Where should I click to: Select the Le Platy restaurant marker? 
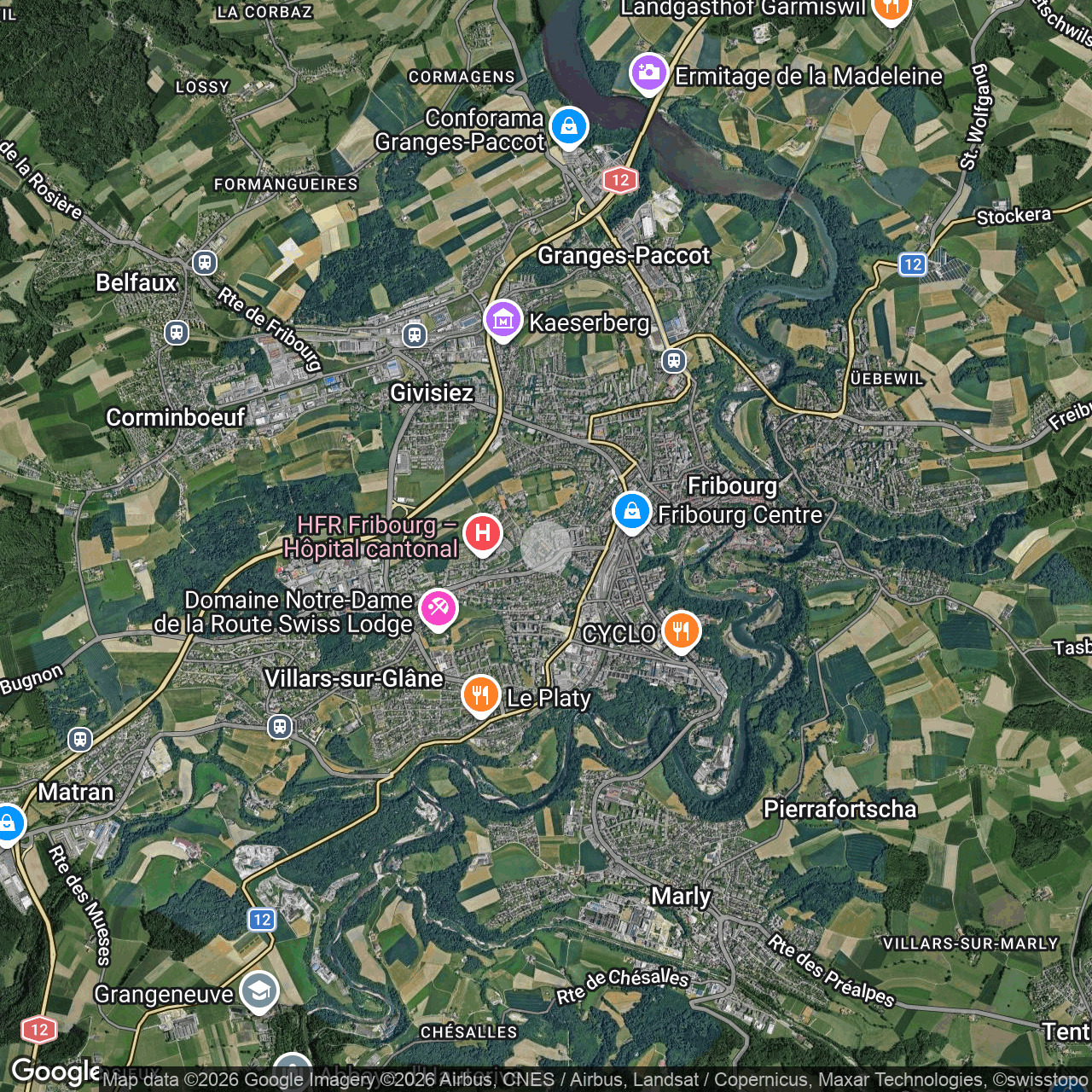[x=481, y=695]
